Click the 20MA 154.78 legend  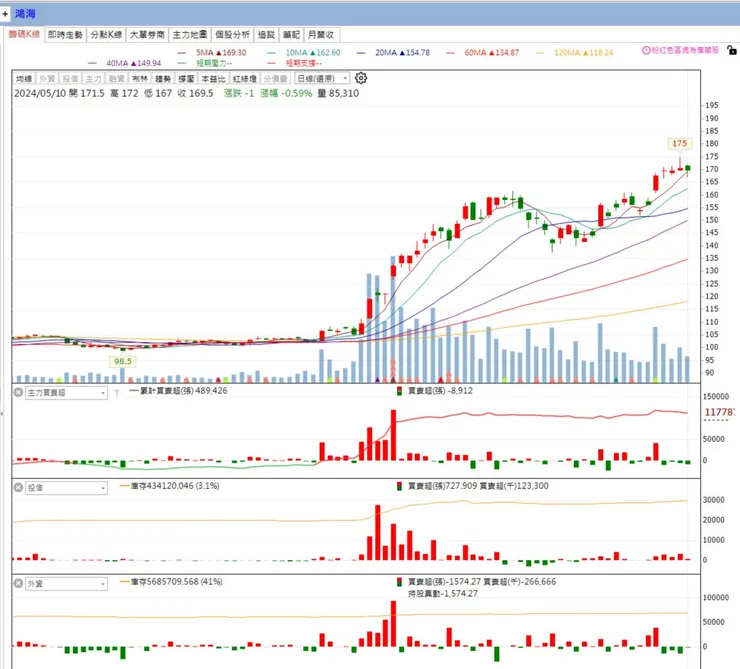point(393,52)
